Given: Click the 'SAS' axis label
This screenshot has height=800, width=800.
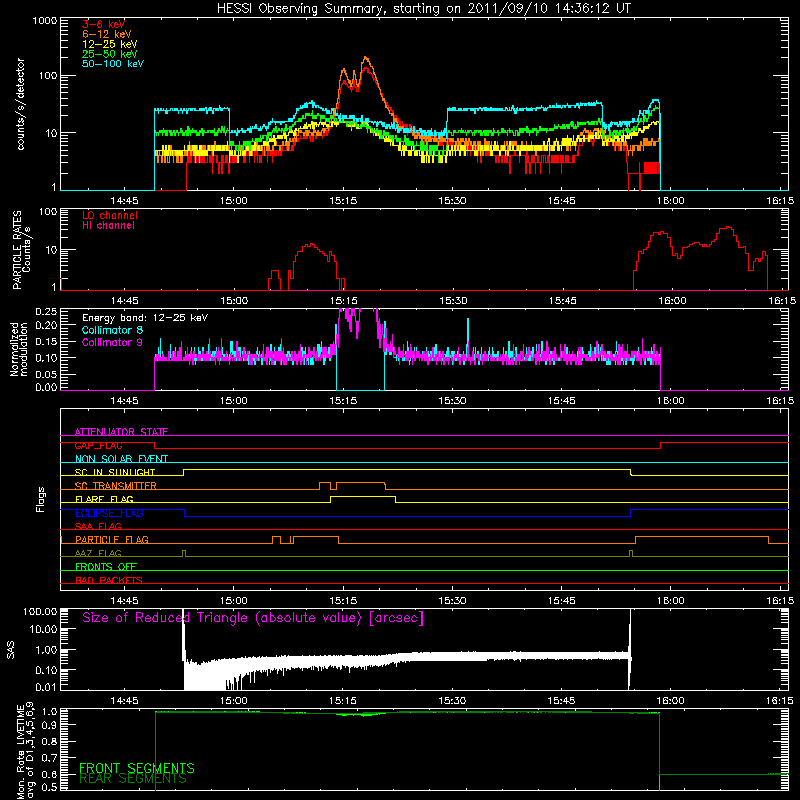Looking at the screenshot, I should click(x=11, y=650).
